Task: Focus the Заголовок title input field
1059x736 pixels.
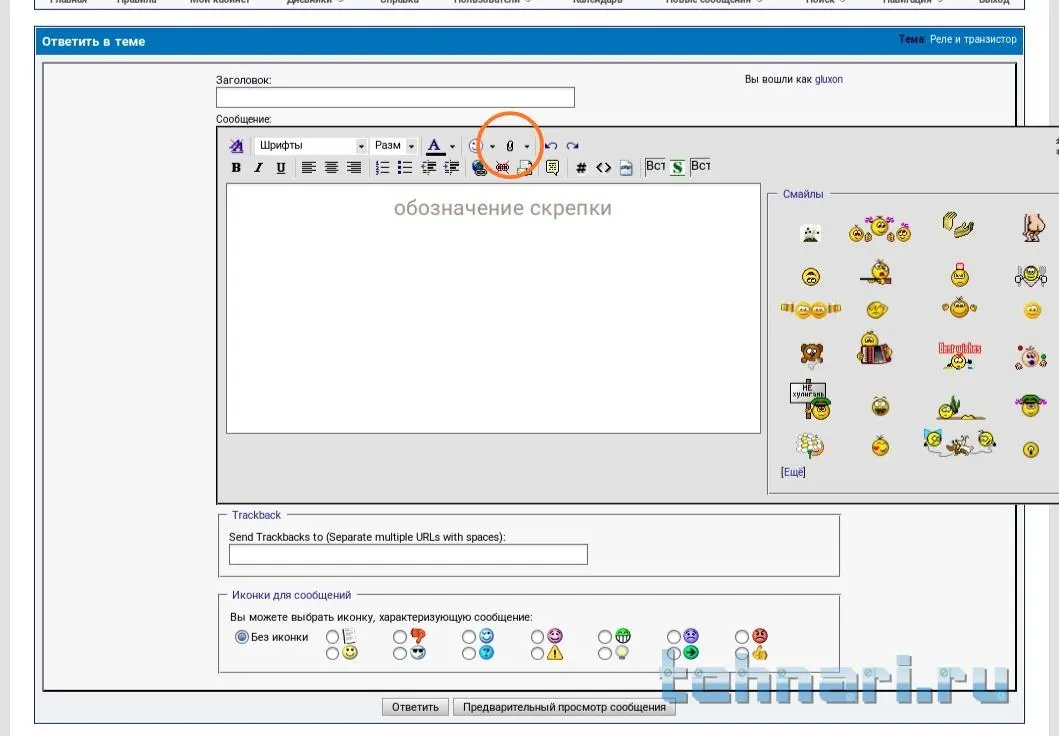Action: 395,97
